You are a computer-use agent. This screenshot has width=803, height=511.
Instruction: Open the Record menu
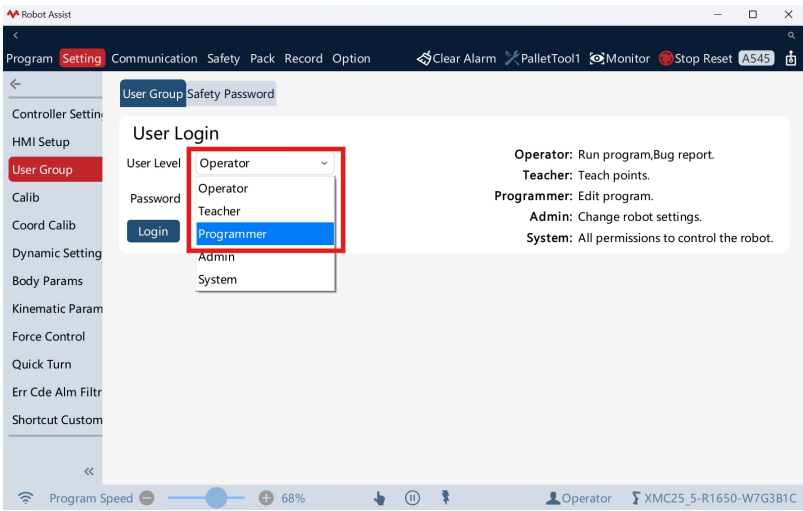pyautogui.click(x=303, y=58)
